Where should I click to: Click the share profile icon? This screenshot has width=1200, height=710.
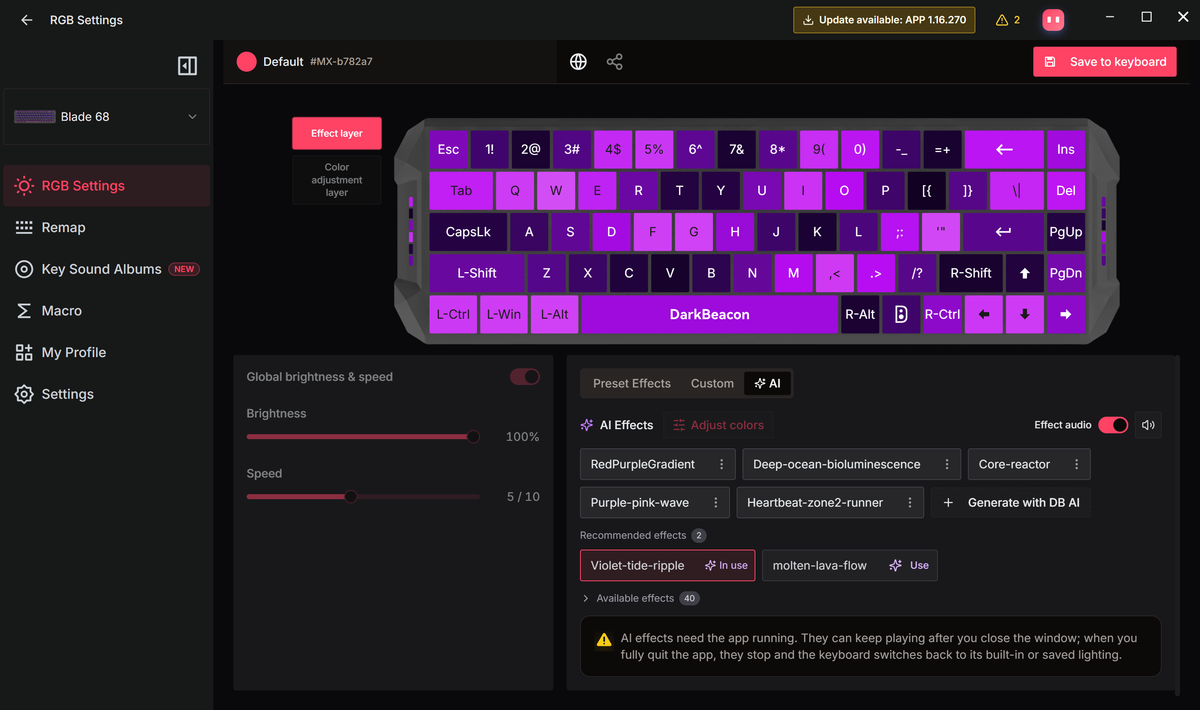tap(615, 62)
